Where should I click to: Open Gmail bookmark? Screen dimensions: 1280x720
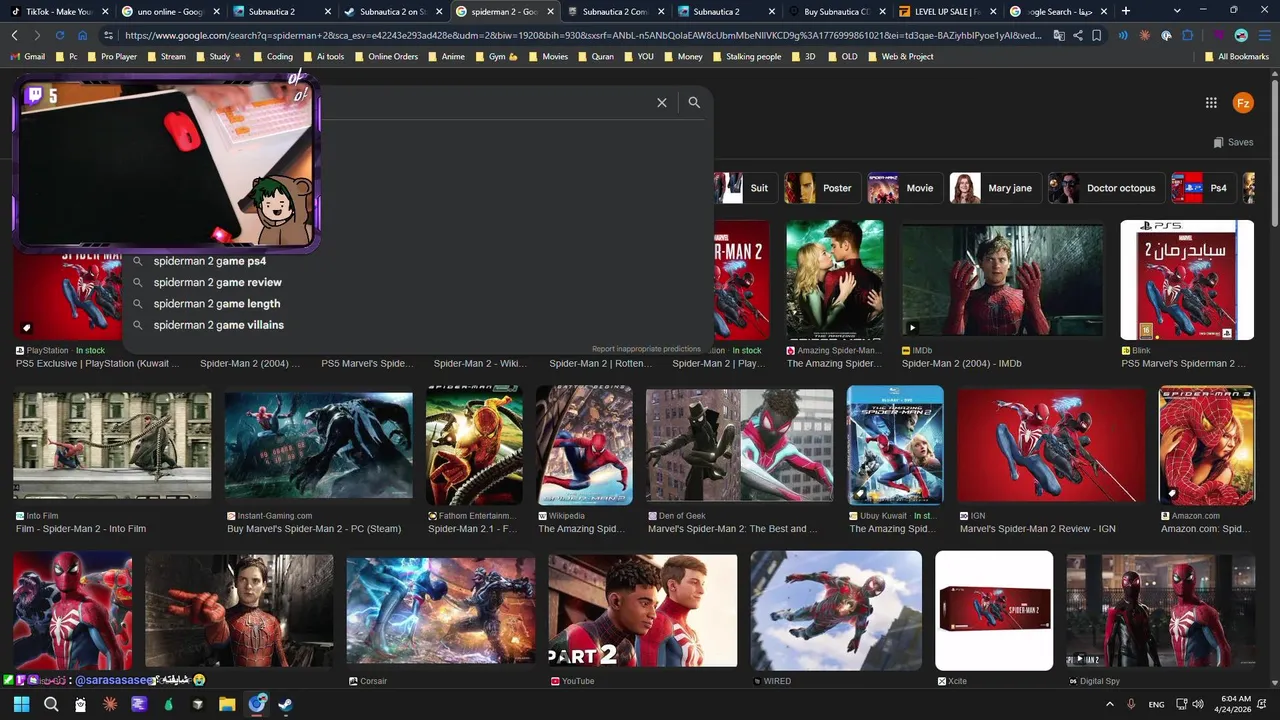[x=27, y=57]
